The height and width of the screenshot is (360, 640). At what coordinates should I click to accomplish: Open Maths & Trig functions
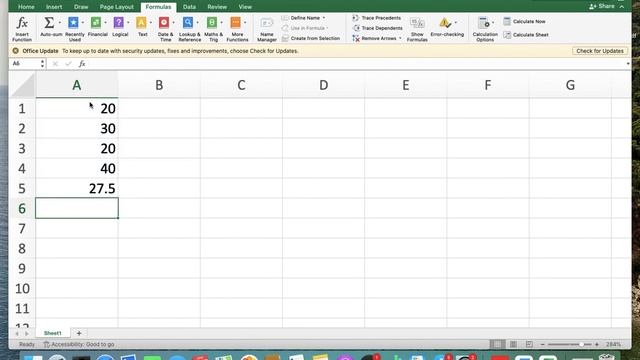click(x=213, y=29)
